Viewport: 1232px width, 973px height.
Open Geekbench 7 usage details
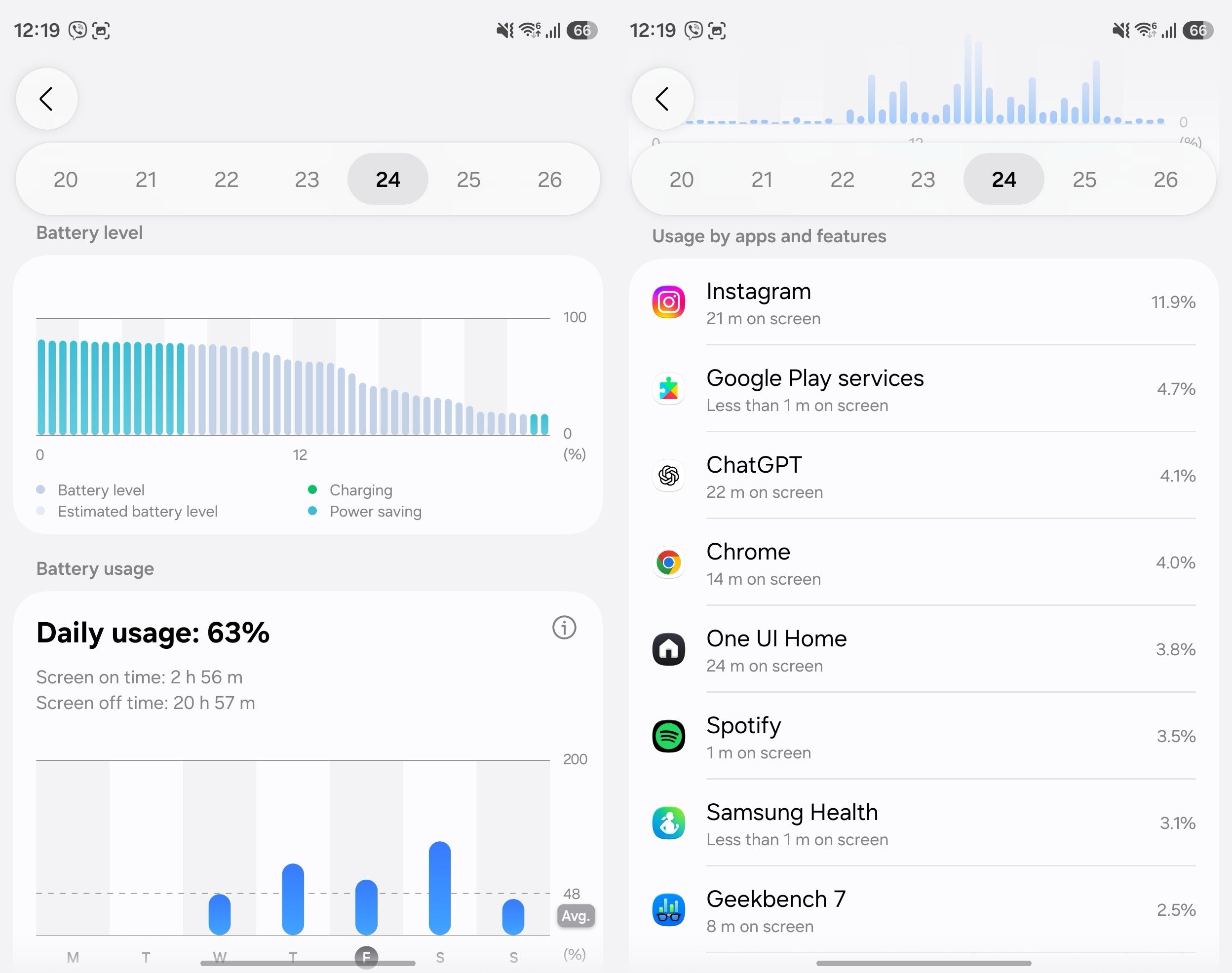pyautogui.click(x=924, y=910)
